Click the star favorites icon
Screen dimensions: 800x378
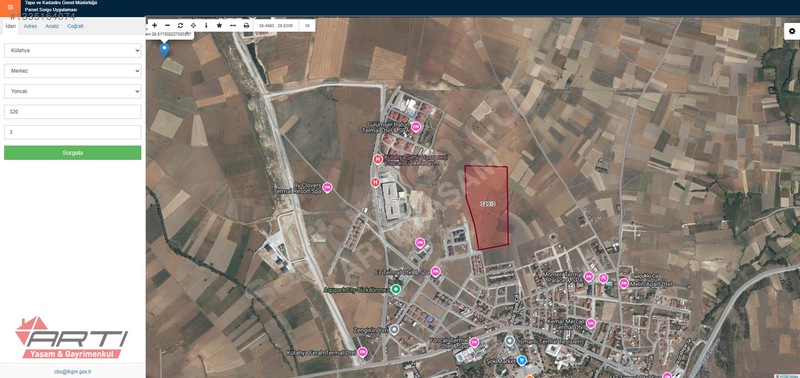[219, 25]
